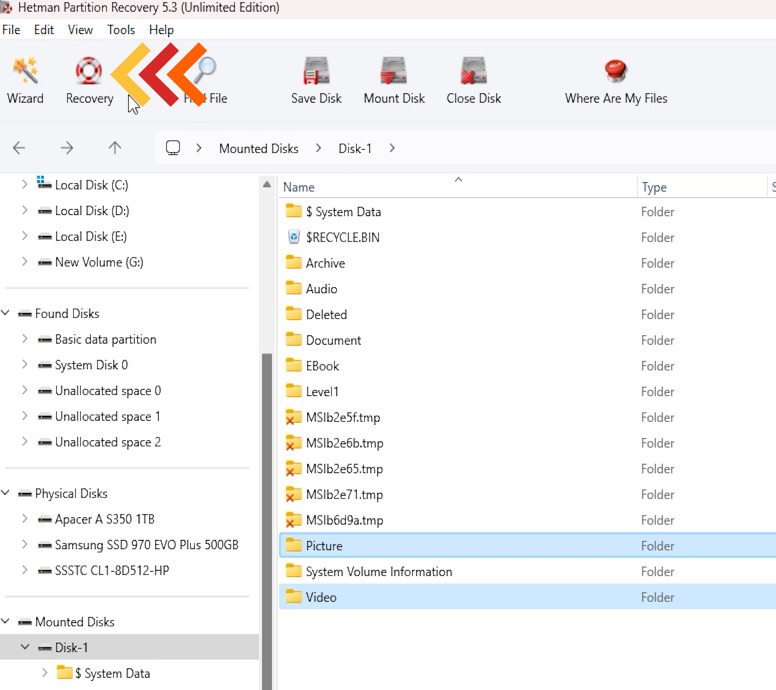Go back with the left arrow
Viewport: 776px width, 690px height.
(19, 148)
